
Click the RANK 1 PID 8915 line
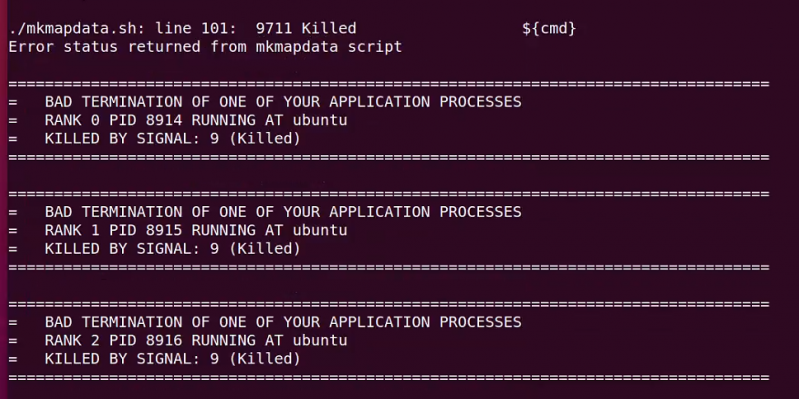(x=178, y=230)
